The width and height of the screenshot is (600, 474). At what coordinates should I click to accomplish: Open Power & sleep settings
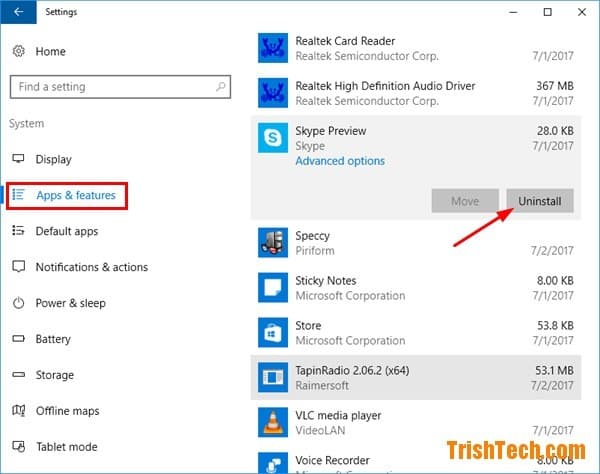pos(70,303)
